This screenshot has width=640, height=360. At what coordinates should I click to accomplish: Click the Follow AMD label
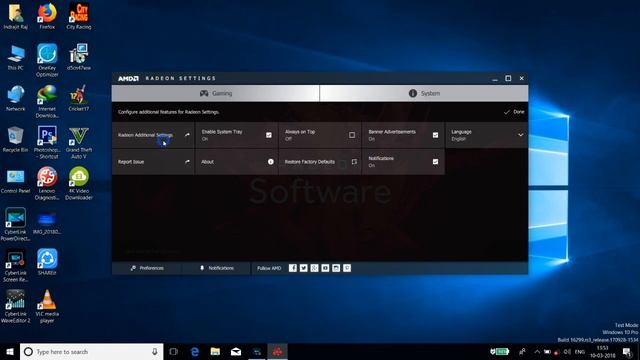click(x=269, y=268)
